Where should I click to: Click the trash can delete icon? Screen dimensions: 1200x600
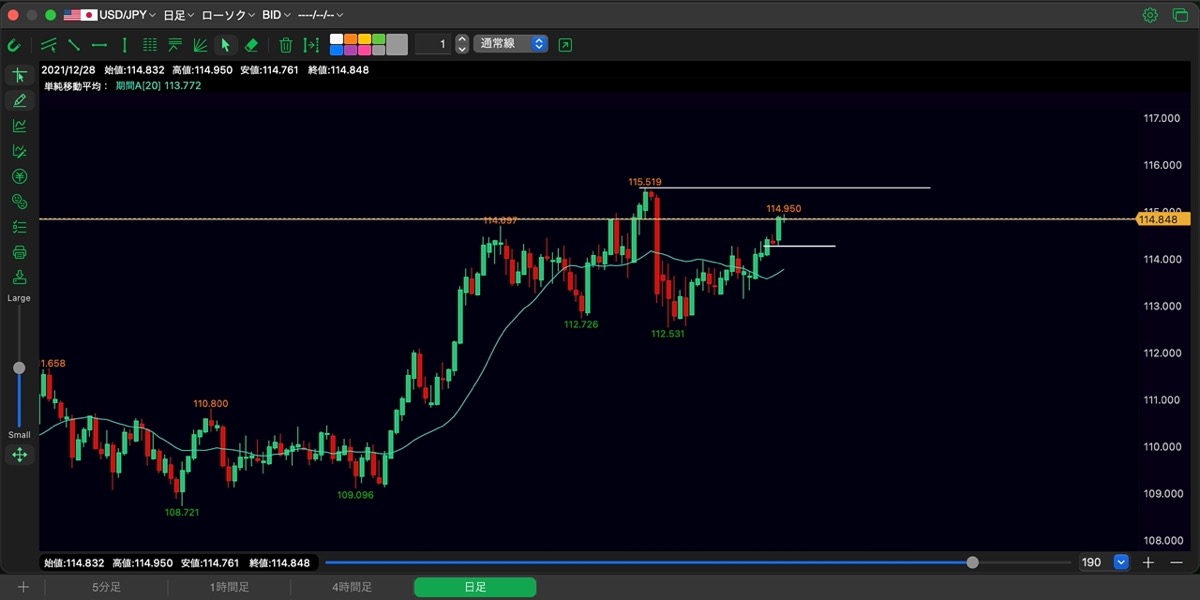[x=285, y=45]
